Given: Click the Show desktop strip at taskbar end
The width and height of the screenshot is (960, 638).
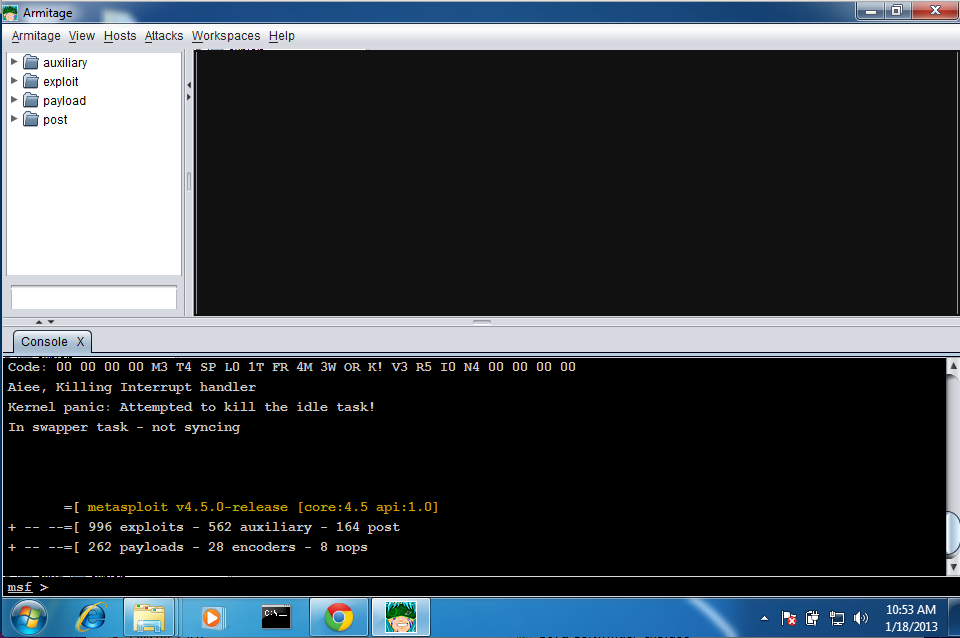Looking at the screenshot, I should click(954, 618).
